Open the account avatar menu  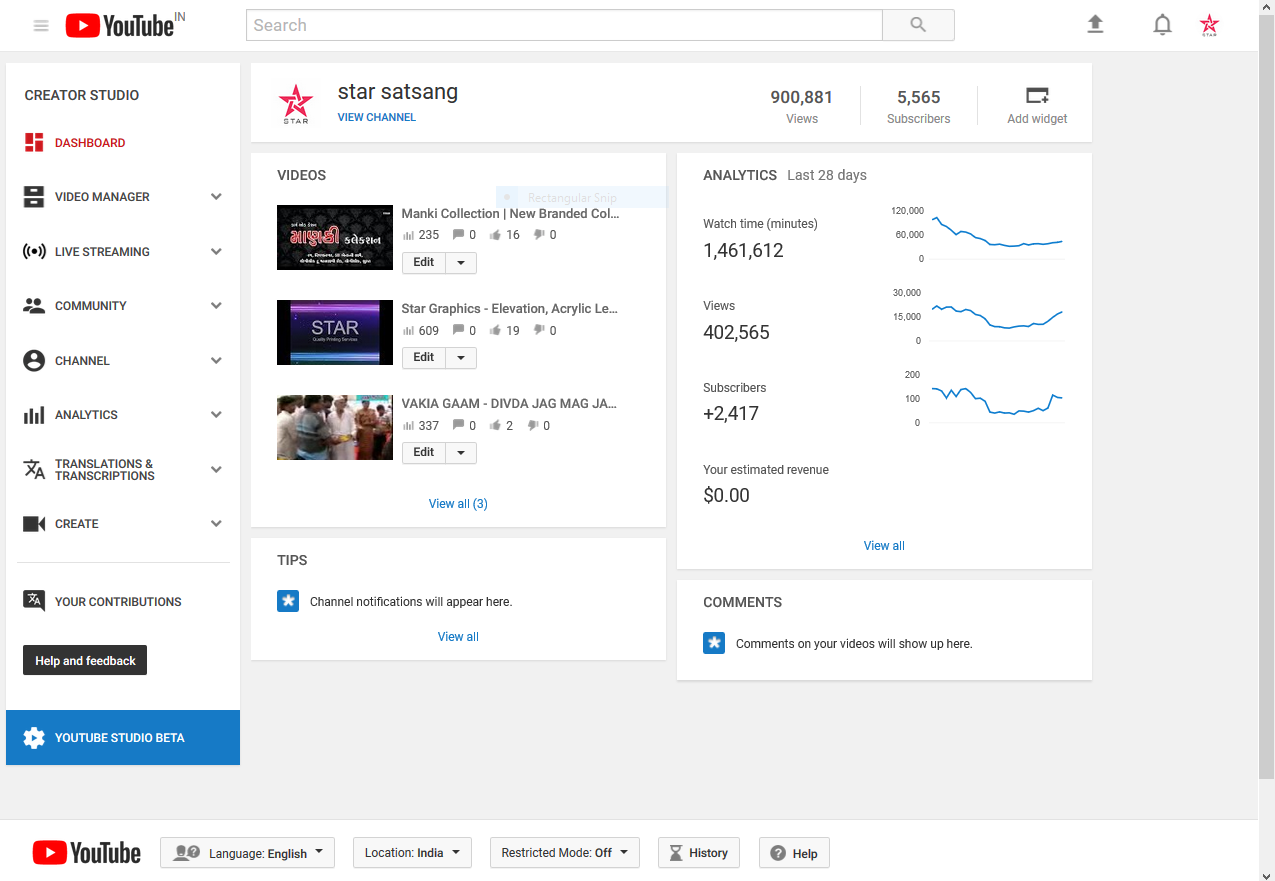[x=1210, y=25]
